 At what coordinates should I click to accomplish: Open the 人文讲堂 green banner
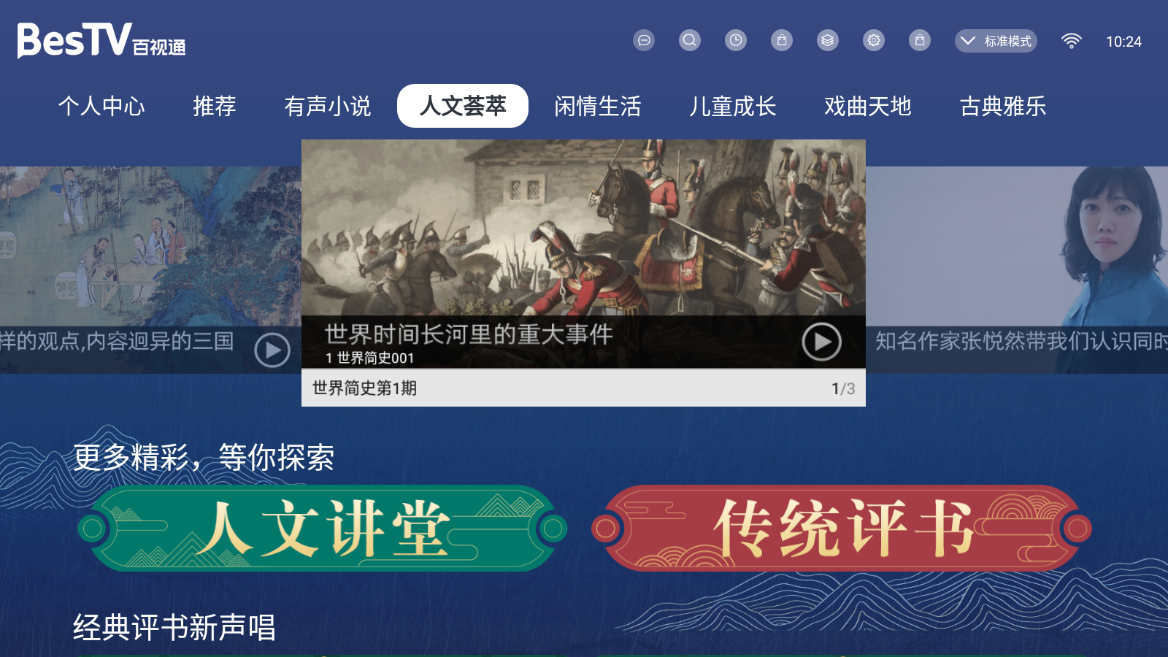(323, 529)
